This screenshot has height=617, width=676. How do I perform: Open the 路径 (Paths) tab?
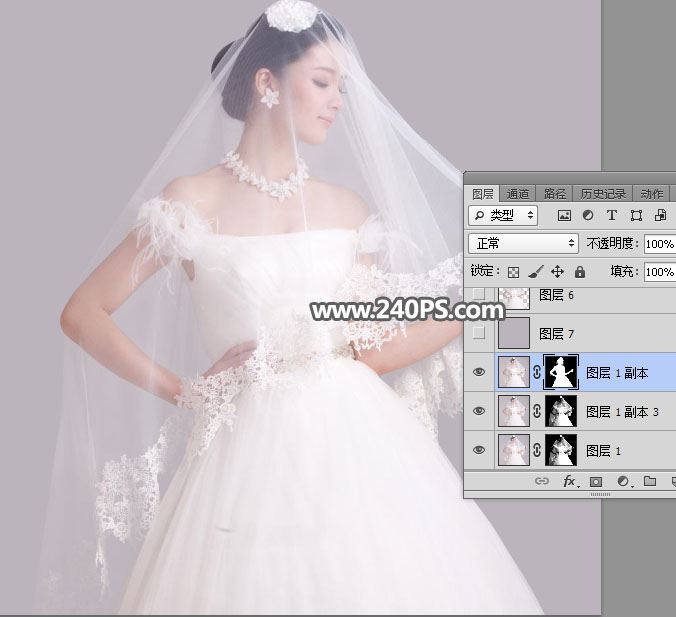point(554,194)
